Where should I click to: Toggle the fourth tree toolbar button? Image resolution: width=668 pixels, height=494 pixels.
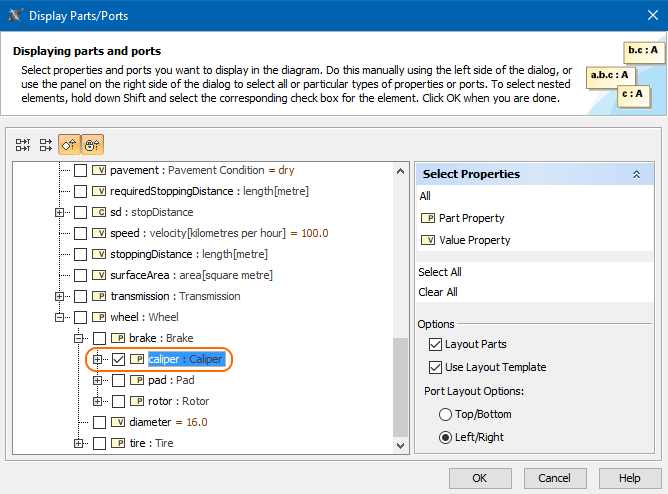tap(92, 145)
